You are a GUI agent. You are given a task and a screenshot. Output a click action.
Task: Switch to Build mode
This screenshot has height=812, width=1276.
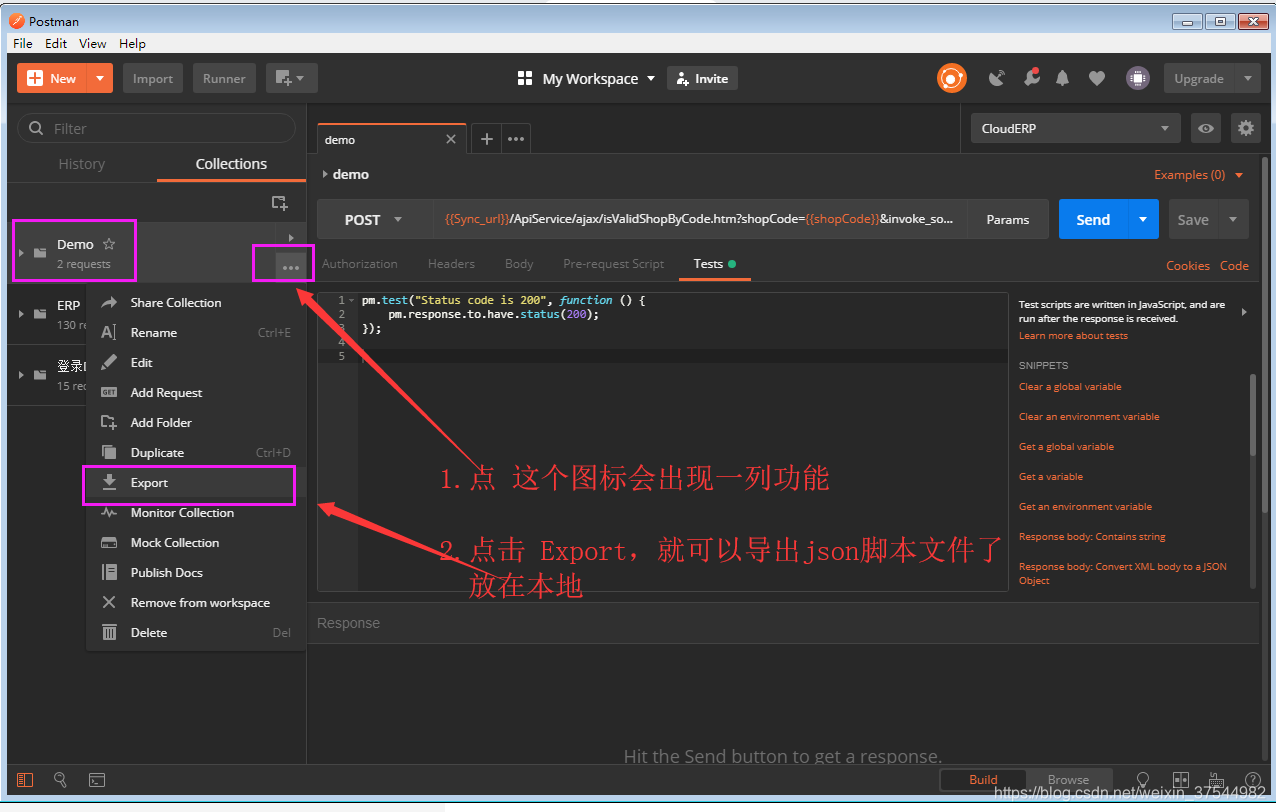tap(983, 780)
